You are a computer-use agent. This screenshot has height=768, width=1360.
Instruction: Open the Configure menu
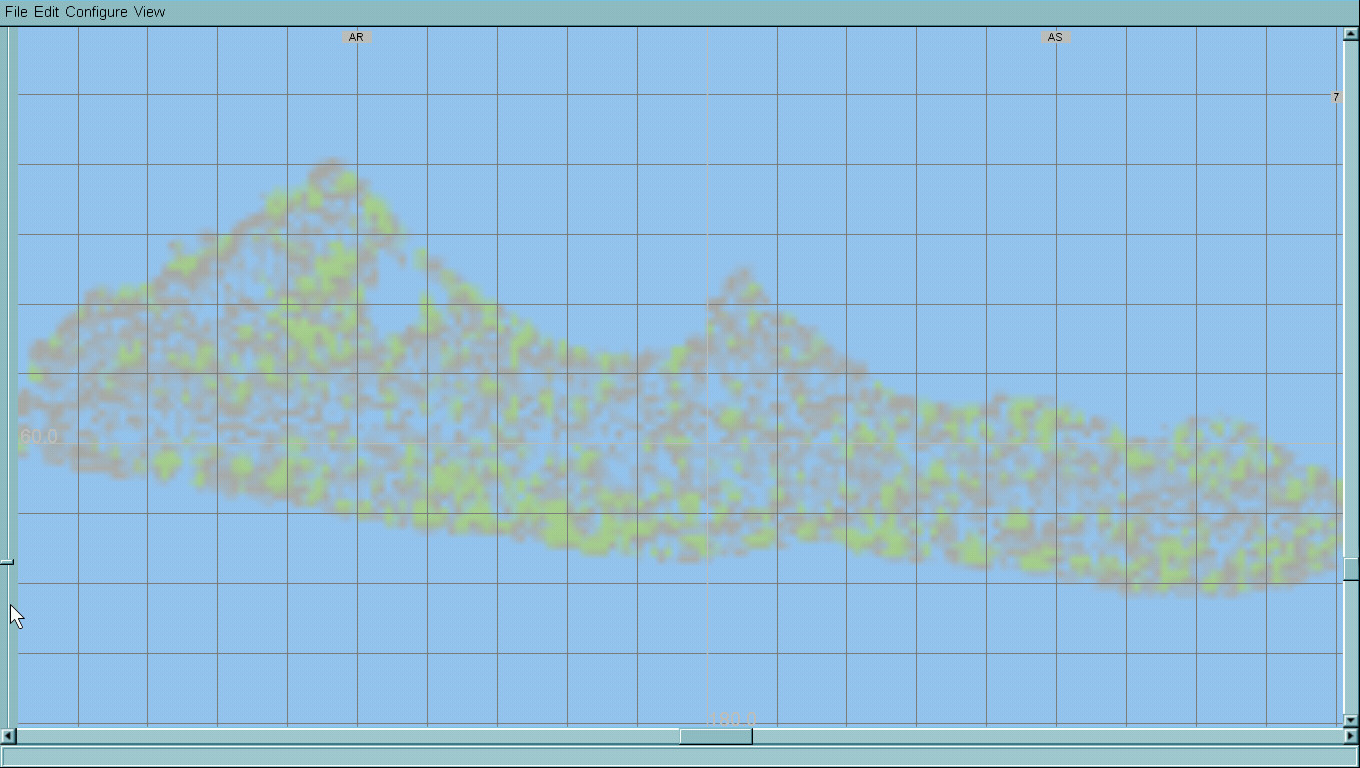tap(96, 12)
